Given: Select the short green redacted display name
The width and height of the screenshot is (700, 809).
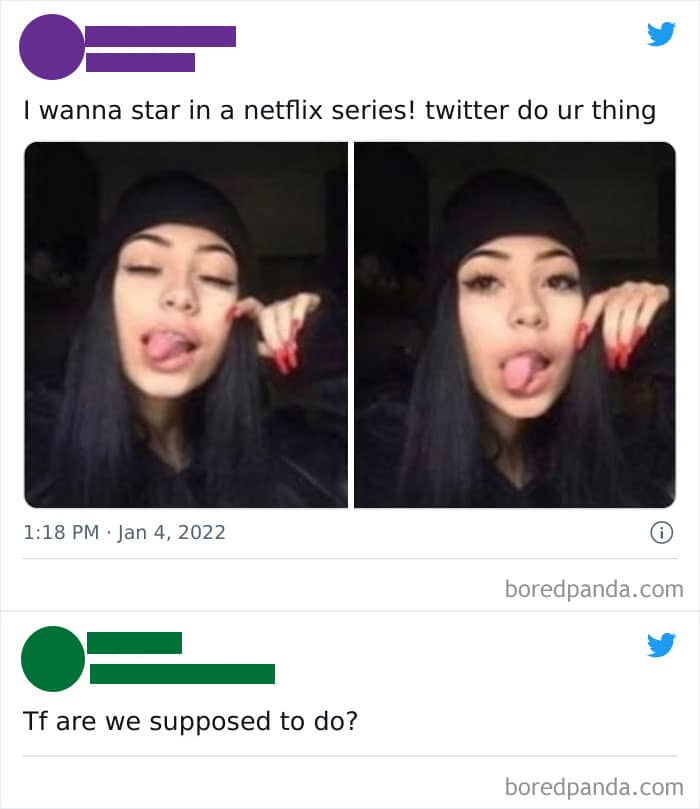Looking at the screenshot, I should click(x=135, y=643).
